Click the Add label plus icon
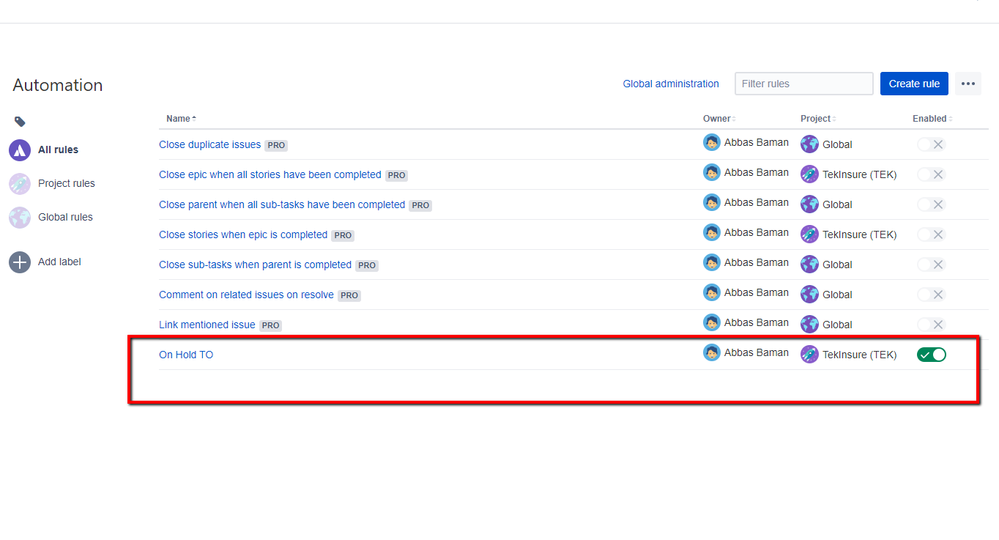 point(20,262)
